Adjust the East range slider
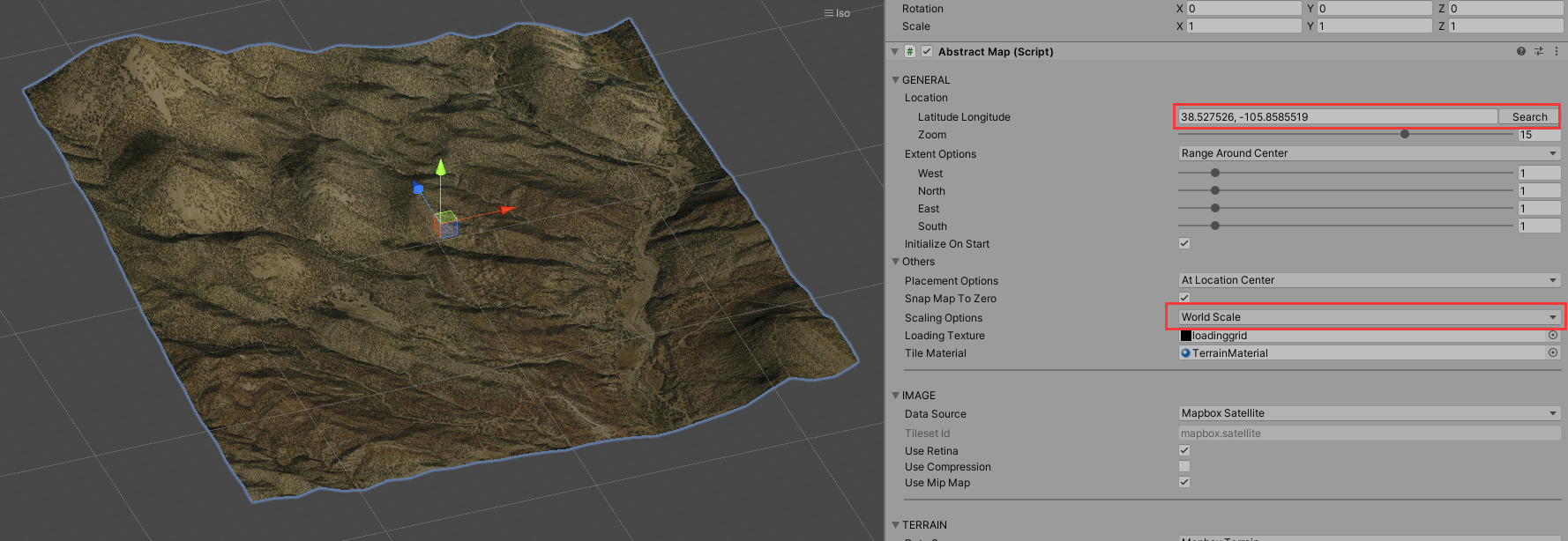Viewport: 1568px width, 541px height. click(1215, 208)
